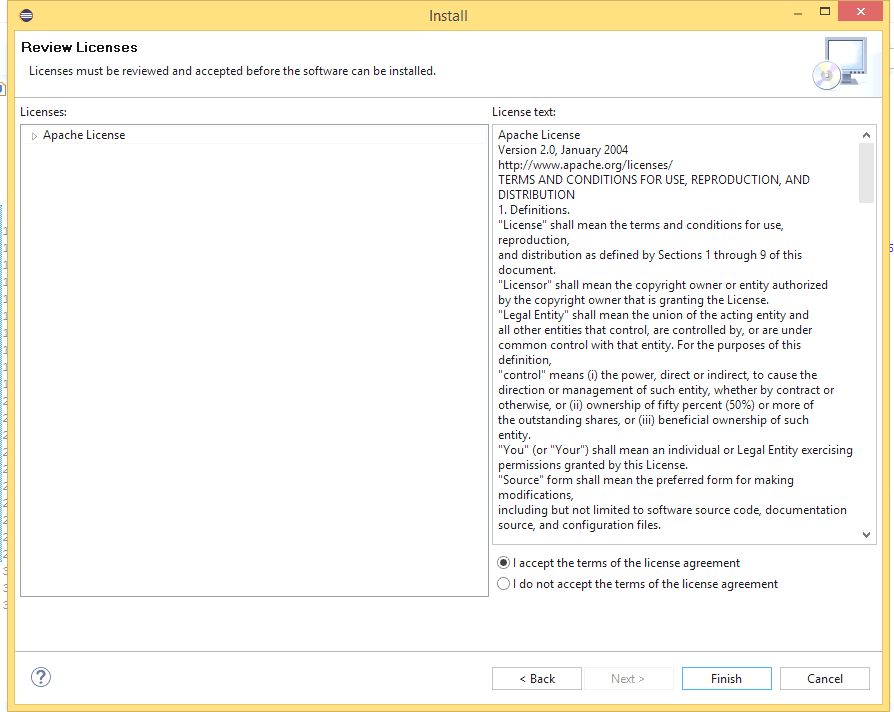Viewport: 894px width, 712px height.
Task: Click the Back button
Action: [536, 678]
